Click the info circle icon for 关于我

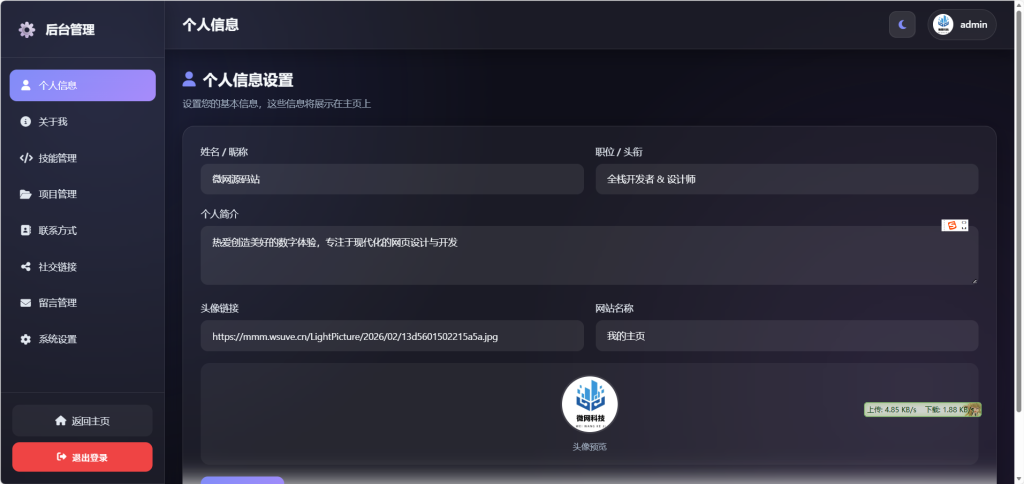tap(25, 121)
